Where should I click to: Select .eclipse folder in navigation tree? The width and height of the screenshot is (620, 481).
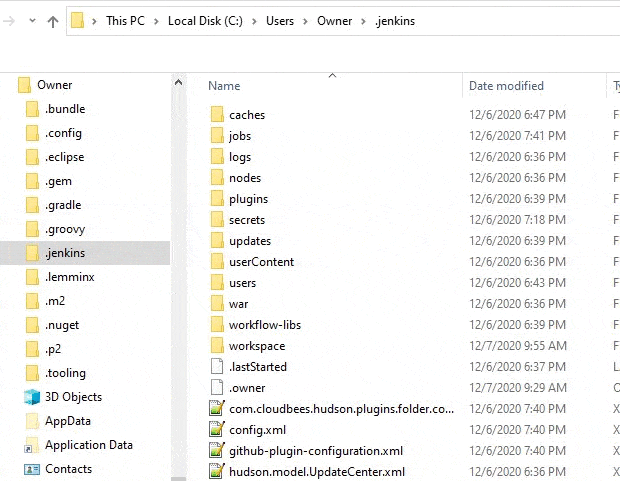64,157
